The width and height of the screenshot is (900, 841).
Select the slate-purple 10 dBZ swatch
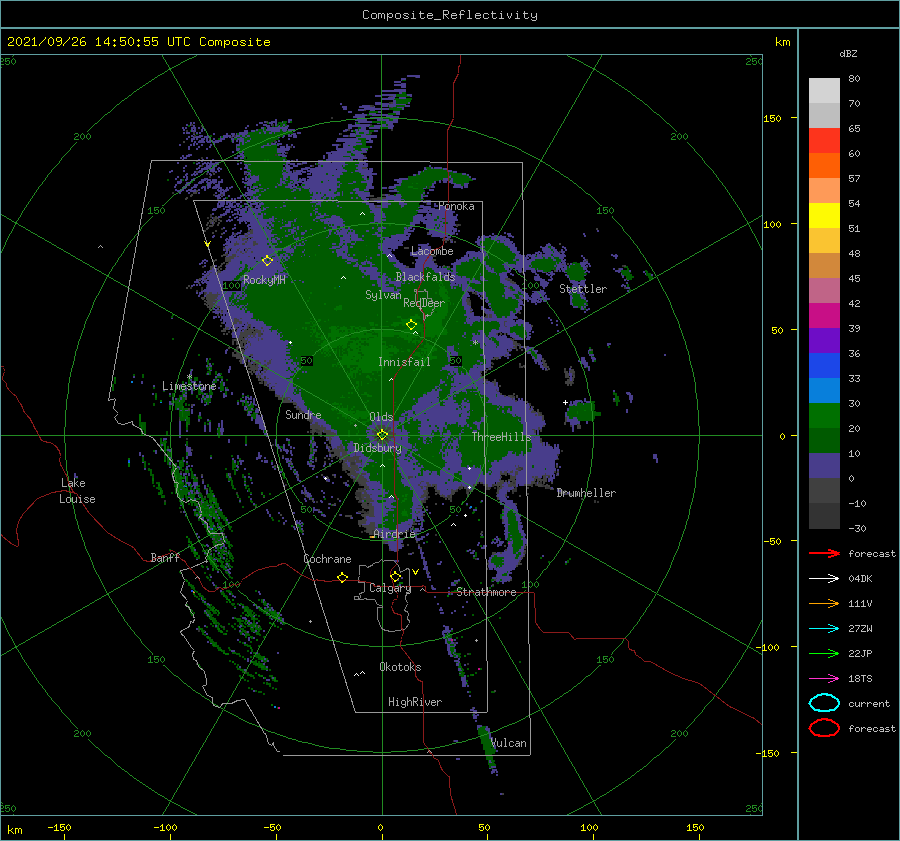point(824,465)
